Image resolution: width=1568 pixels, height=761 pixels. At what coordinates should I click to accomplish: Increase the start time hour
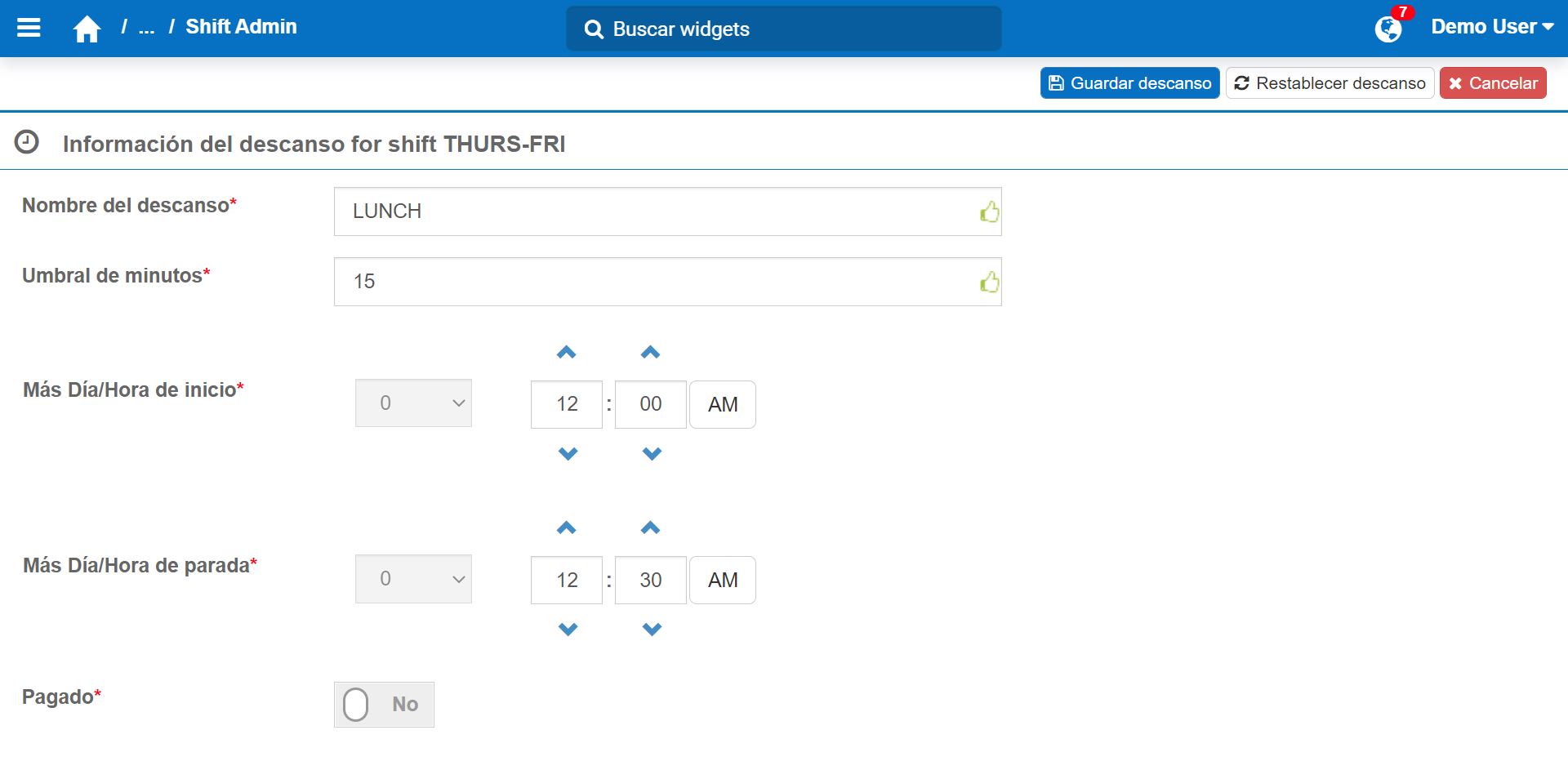(x=567, y=353)
